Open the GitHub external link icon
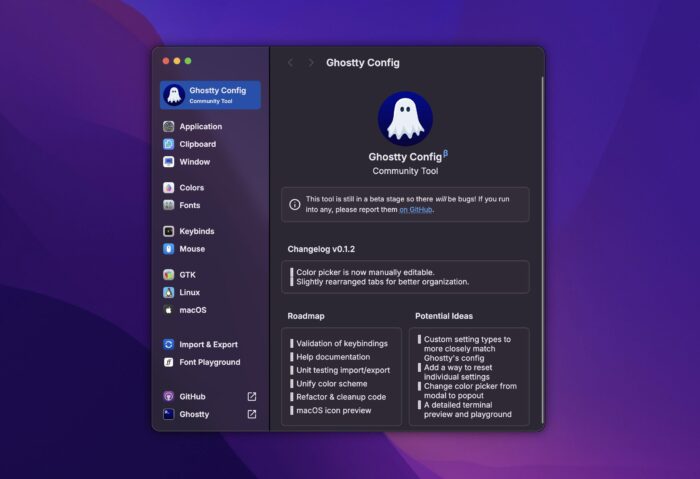 tap(252, 397)
